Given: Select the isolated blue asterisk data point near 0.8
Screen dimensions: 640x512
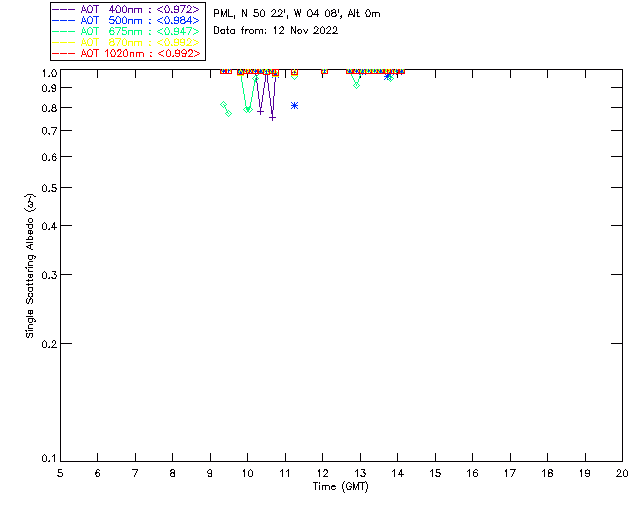Looking at the screenshot, I should 294,106.
